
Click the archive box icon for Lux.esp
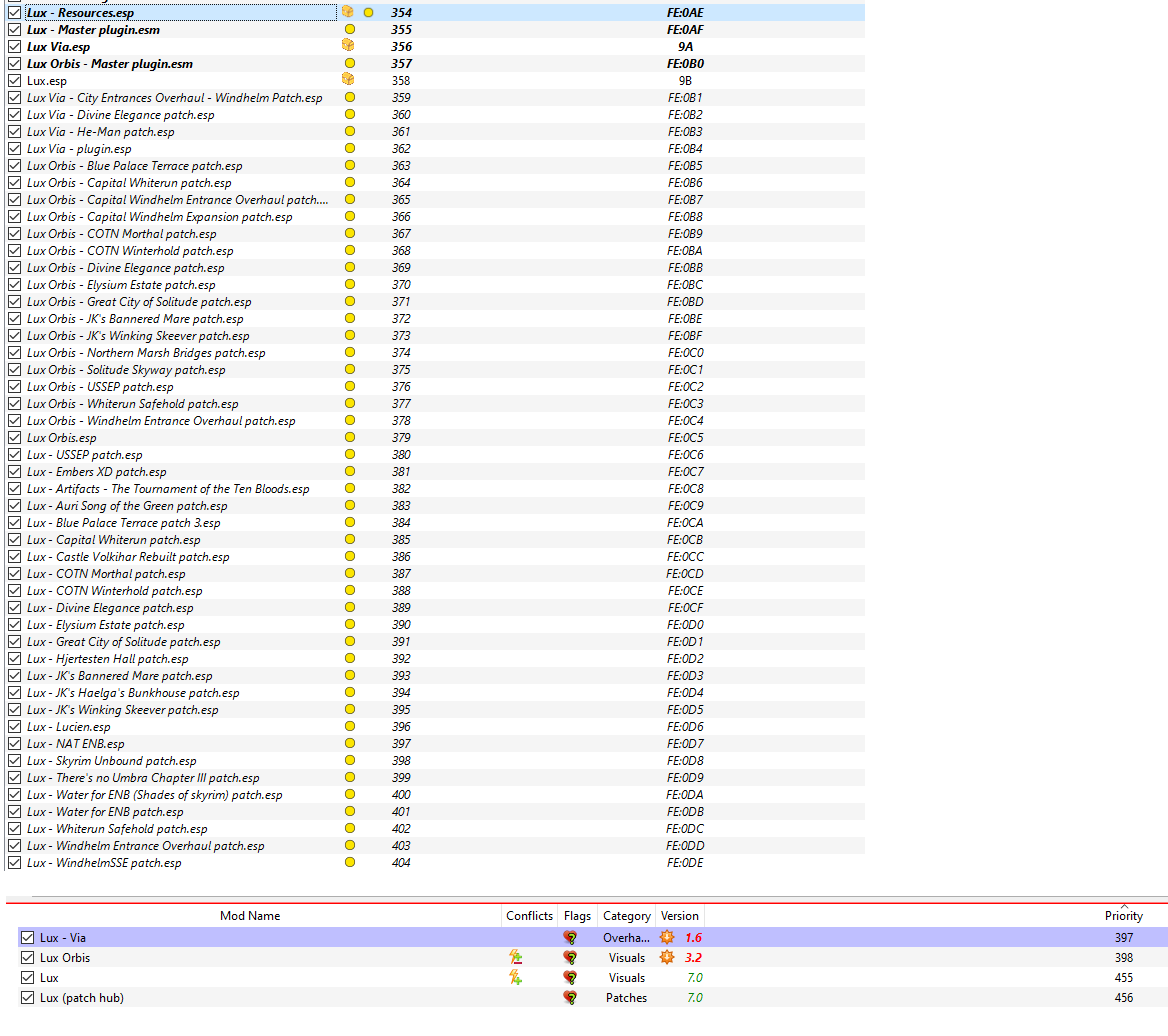coord(348,79)
